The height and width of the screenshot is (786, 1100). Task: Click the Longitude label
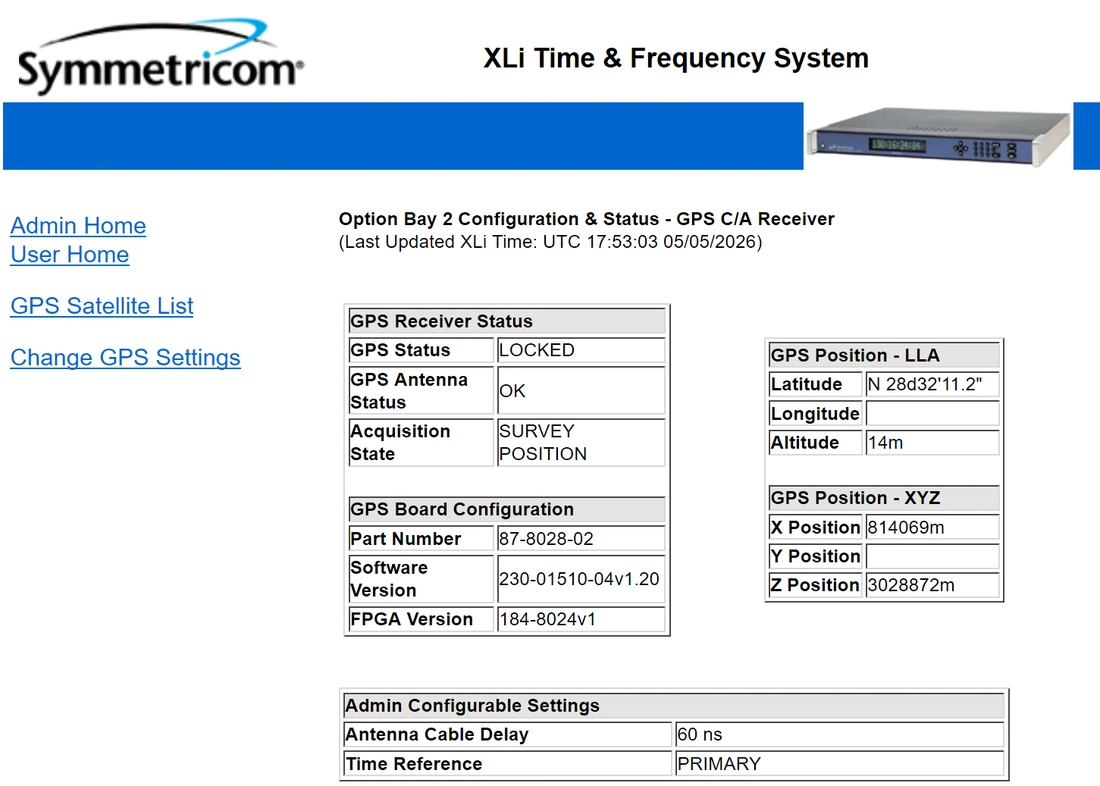click(814, 413)
